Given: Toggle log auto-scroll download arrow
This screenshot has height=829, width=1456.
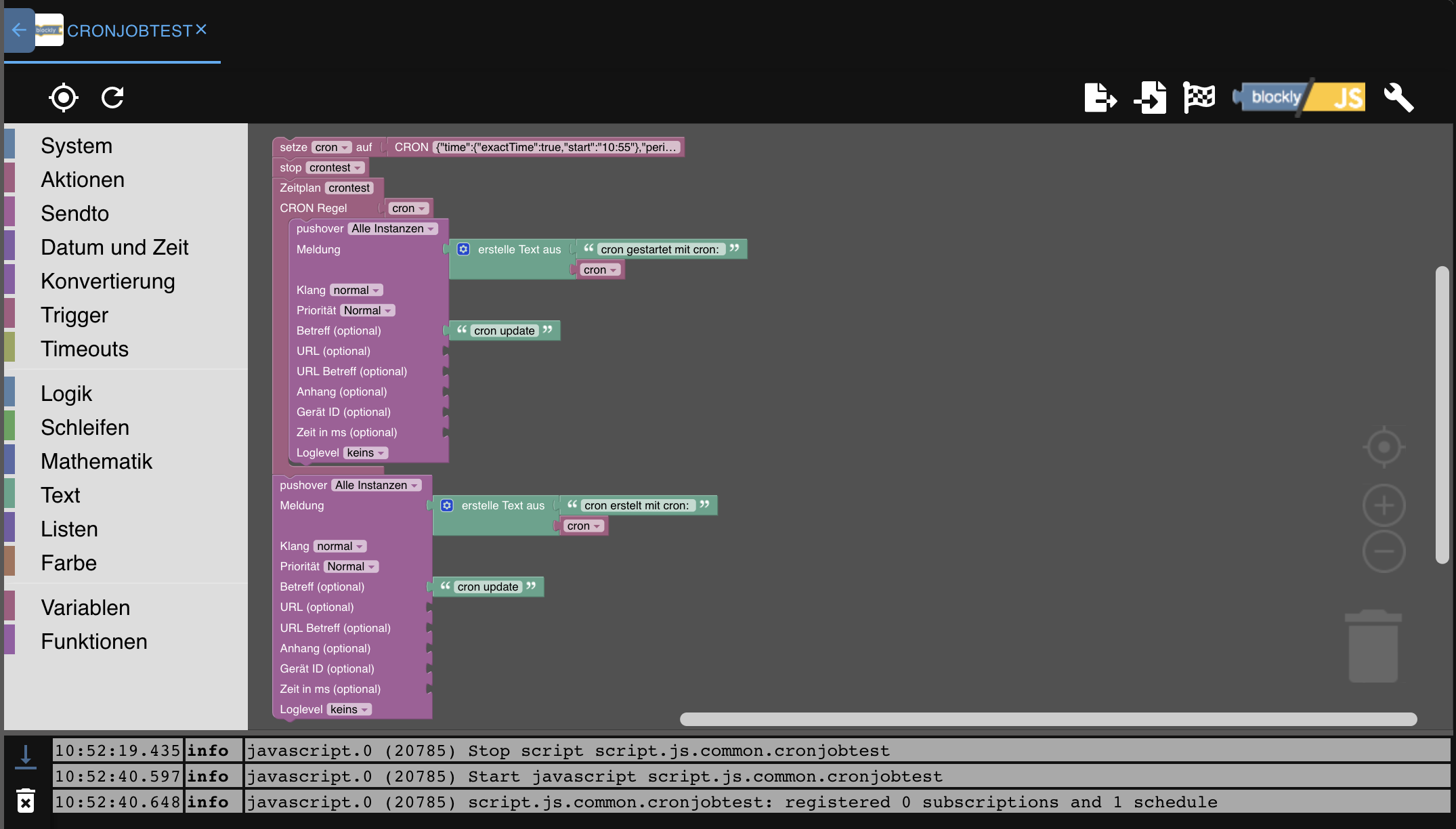Looking at the screenshot, I should click(26, 757).
